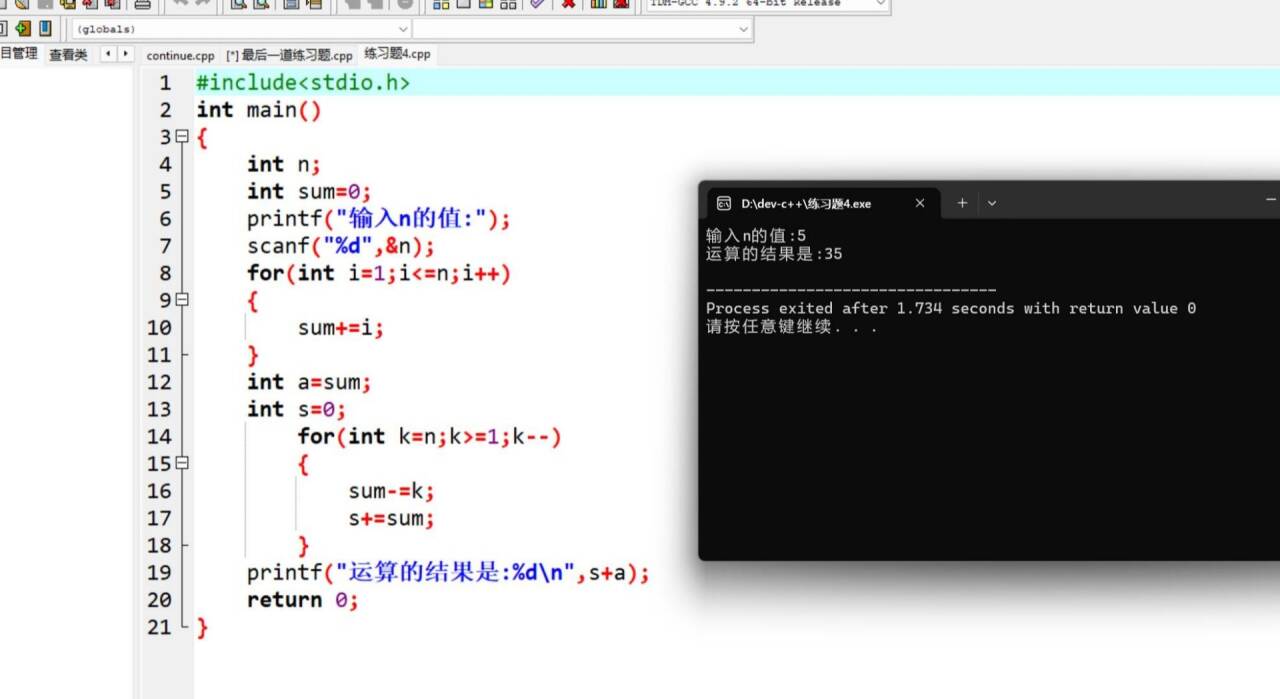Screen dimensions: 1280x699
Task: Click console text '请按任意键继续. . .'
Action: pyautogui.click(x=792, y=327)
